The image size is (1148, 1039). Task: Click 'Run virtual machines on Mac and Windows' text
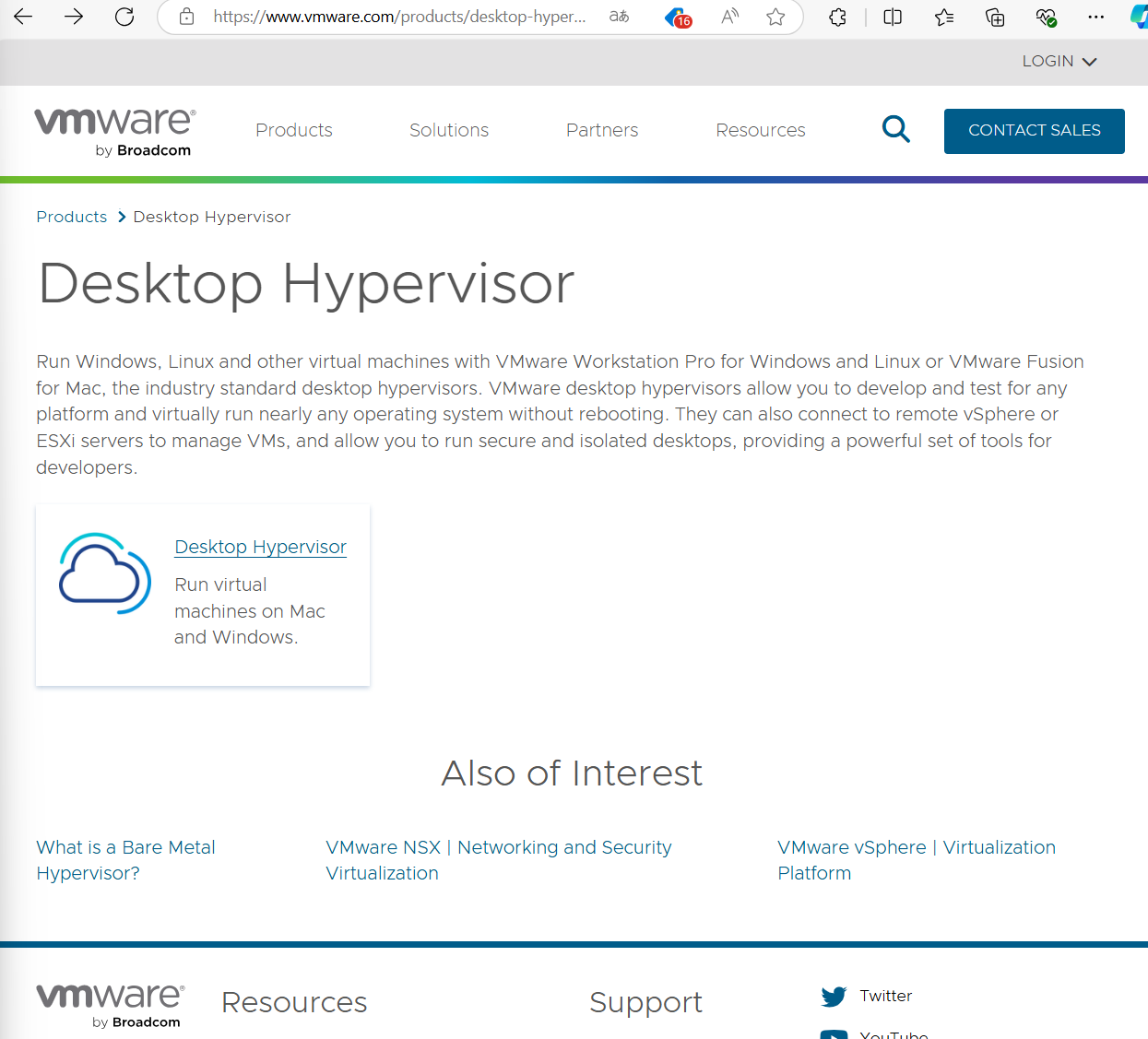pyautogui.click(x=250, y=611)
